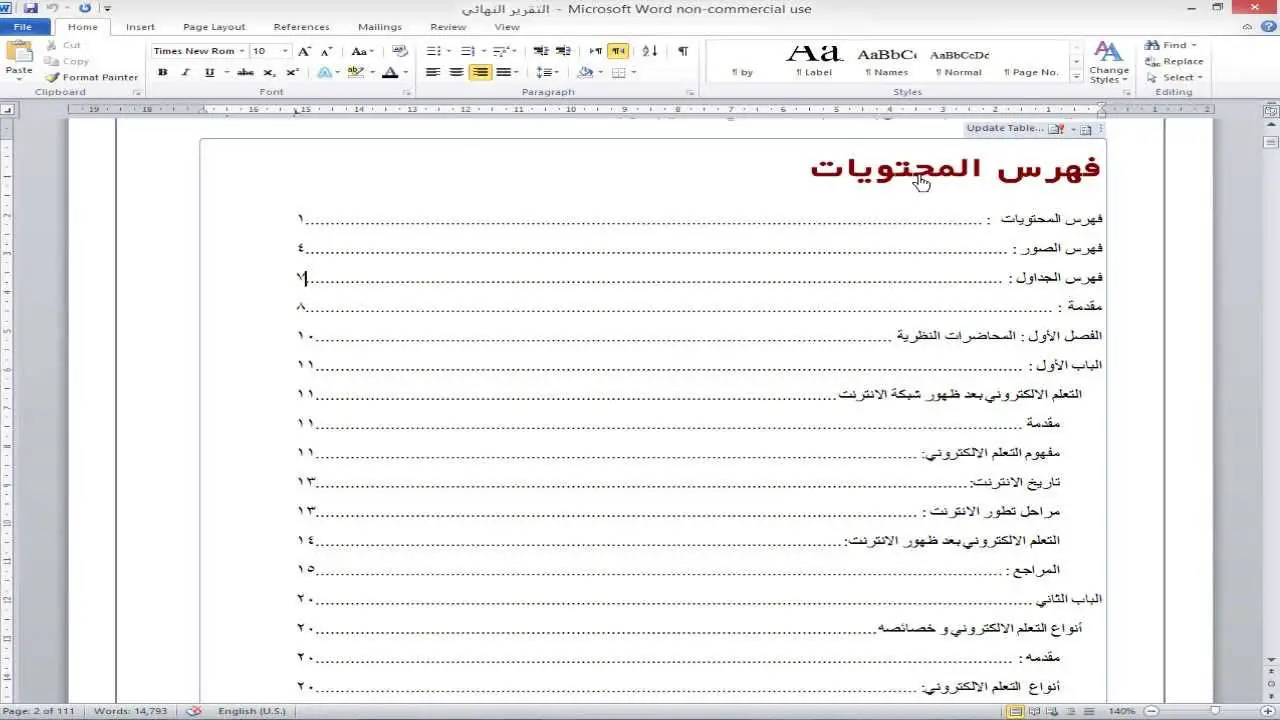Toggle Align Text Right
The height and width of the screenshot is (720, 1280).
pos(481,72)
